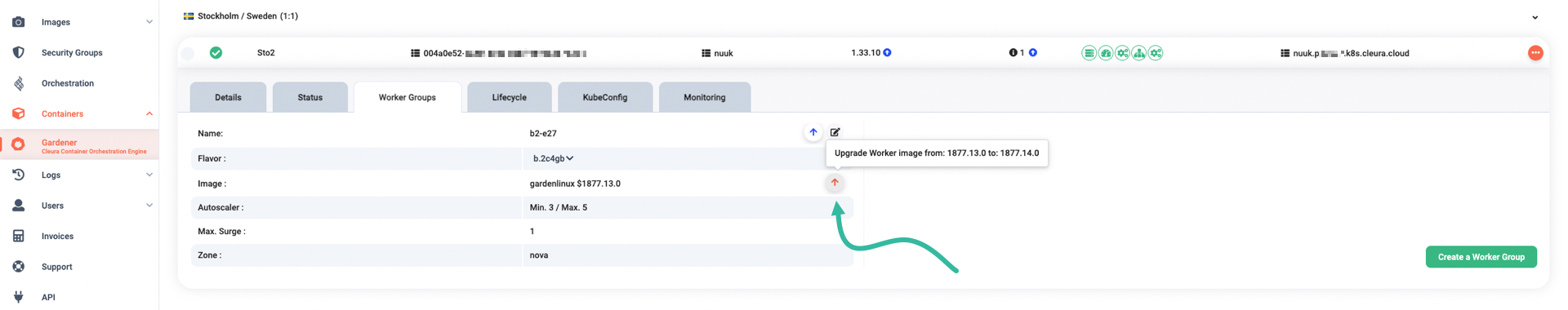Image resolution: width=1568 pixels, height=310 pixels.
Task: Click the green network hierarchy status icon
Action: point(1138,53)
